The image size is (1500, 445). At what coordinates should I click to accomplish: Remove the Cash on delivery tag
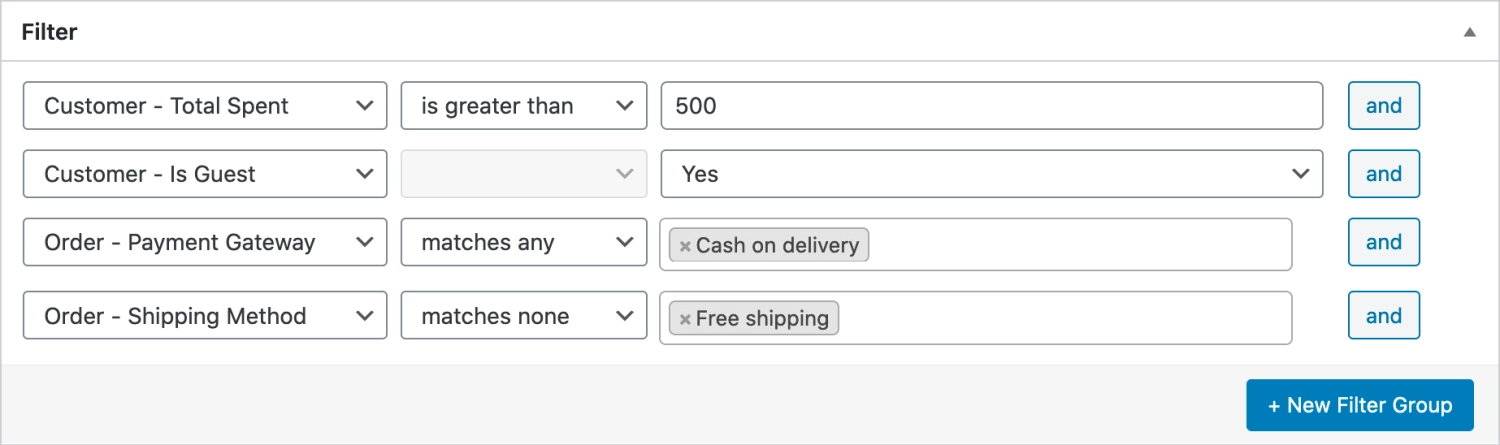(x=685, y=245)
